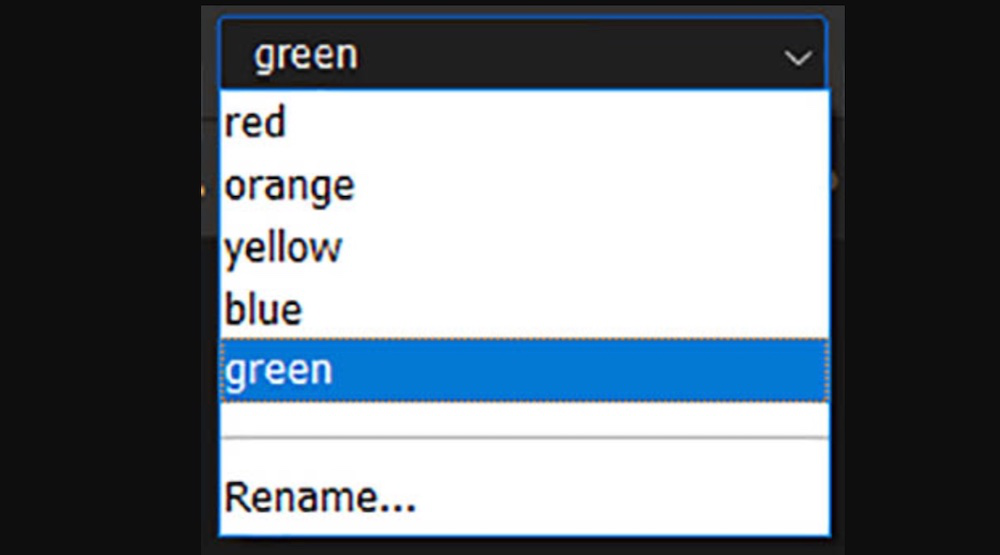Open the Rename... option
This screenshot has width=1000, height=555.
320,497
